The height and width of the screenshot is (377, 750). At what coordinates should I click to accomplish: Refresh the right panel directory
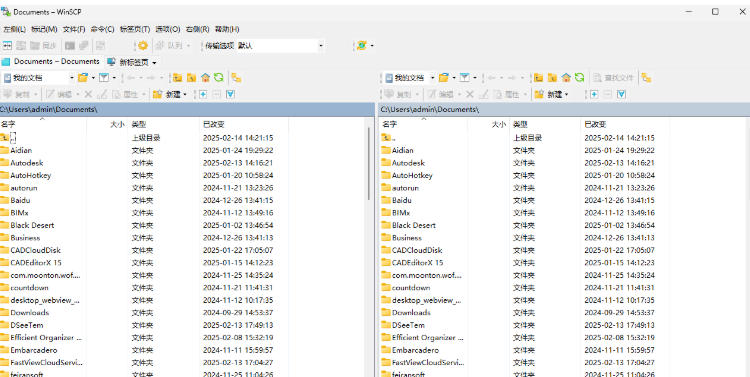(x=579, y=78)
